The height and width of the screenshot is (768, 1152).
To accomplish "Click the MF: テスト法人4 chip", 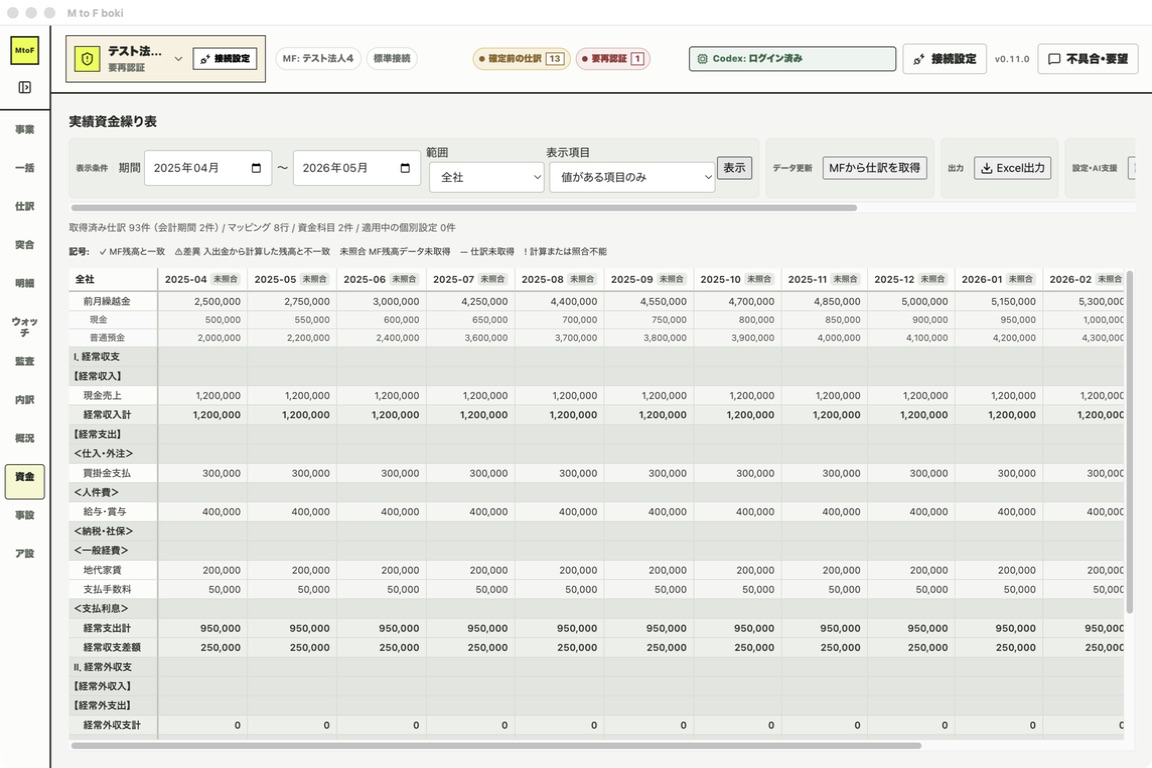I will [x=318, y=58].
